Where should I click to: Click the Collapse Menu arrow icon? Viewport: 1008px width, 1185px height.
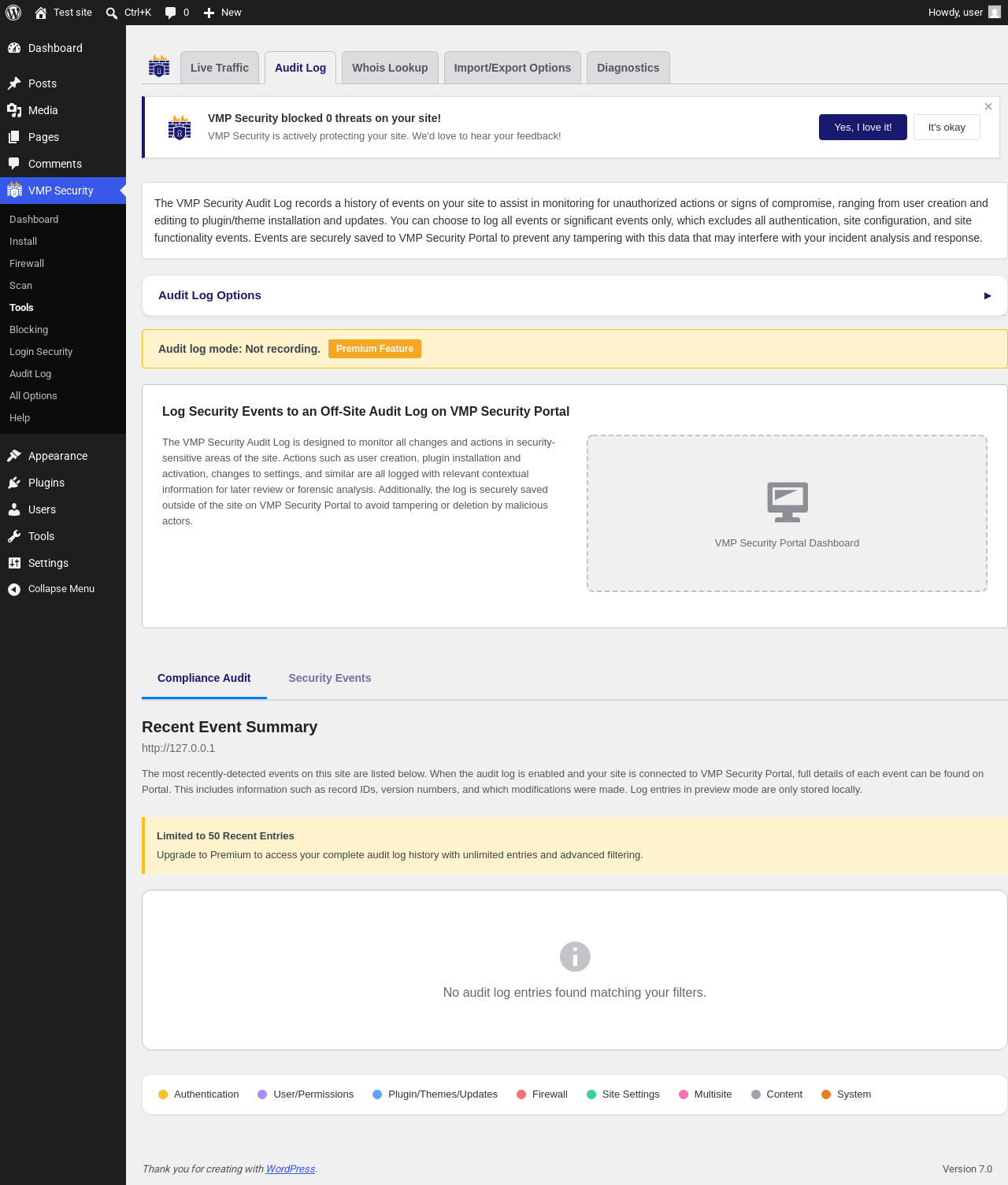pyautogui.click(x=14, y=589)
